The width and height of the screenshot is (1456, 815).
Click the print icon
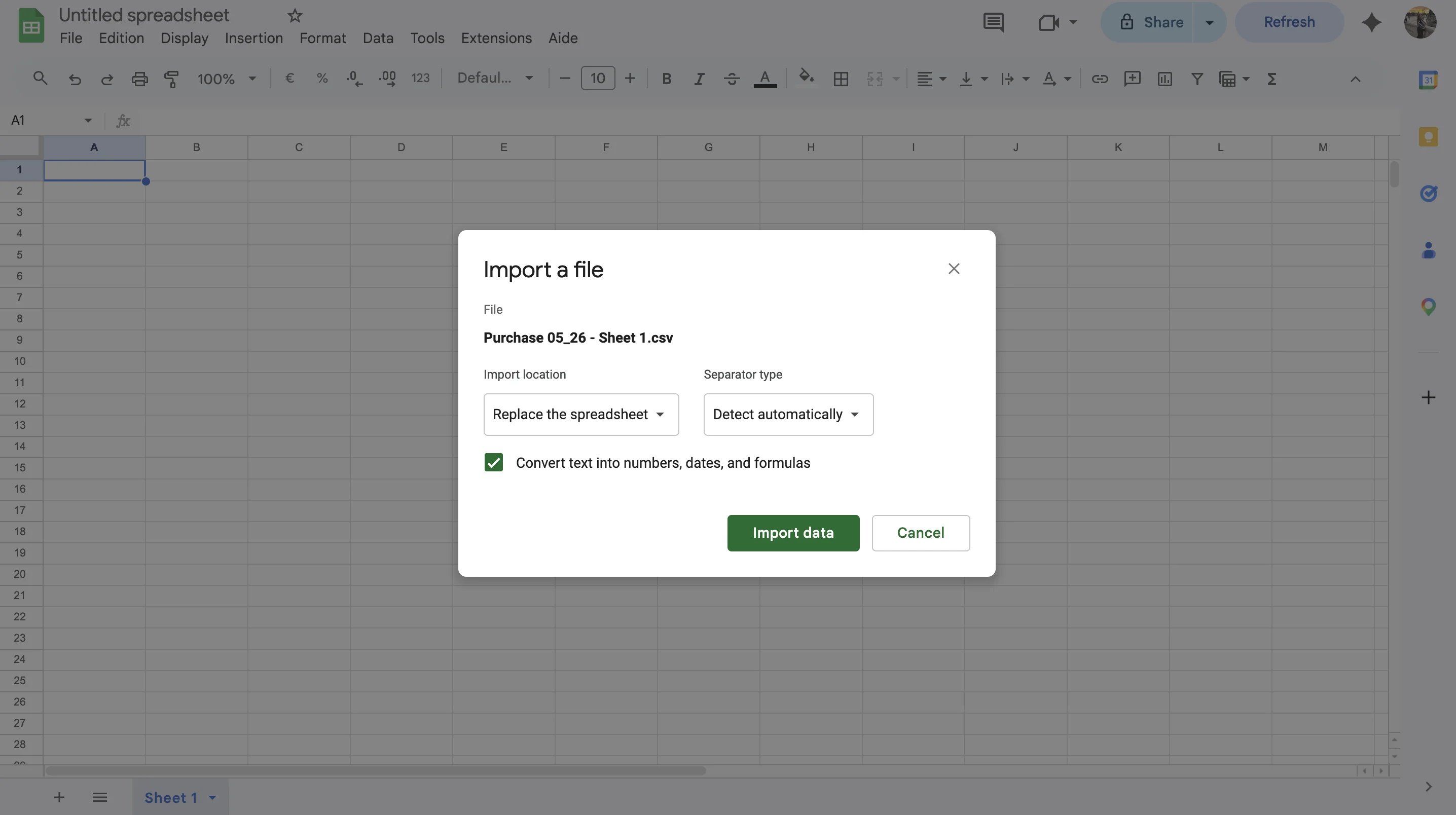coord(139,79)
